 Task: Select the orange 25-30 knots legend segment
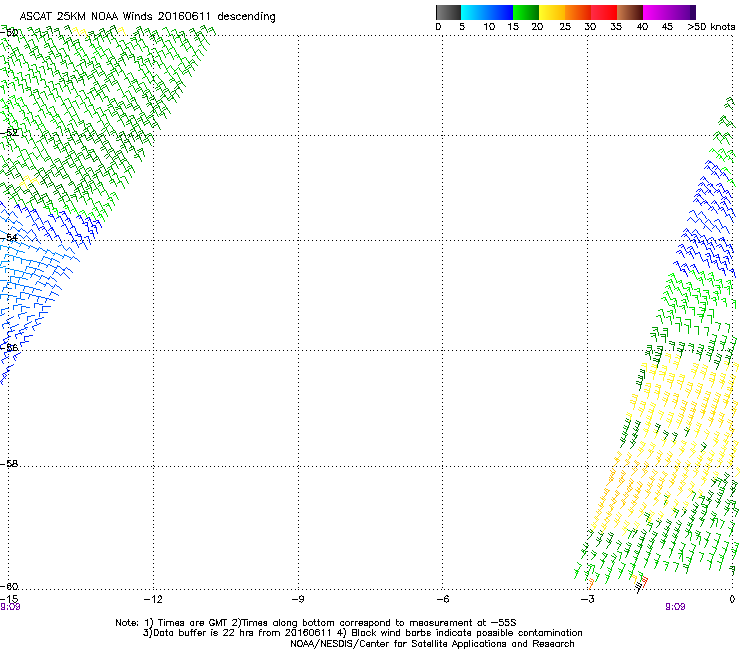578,12
